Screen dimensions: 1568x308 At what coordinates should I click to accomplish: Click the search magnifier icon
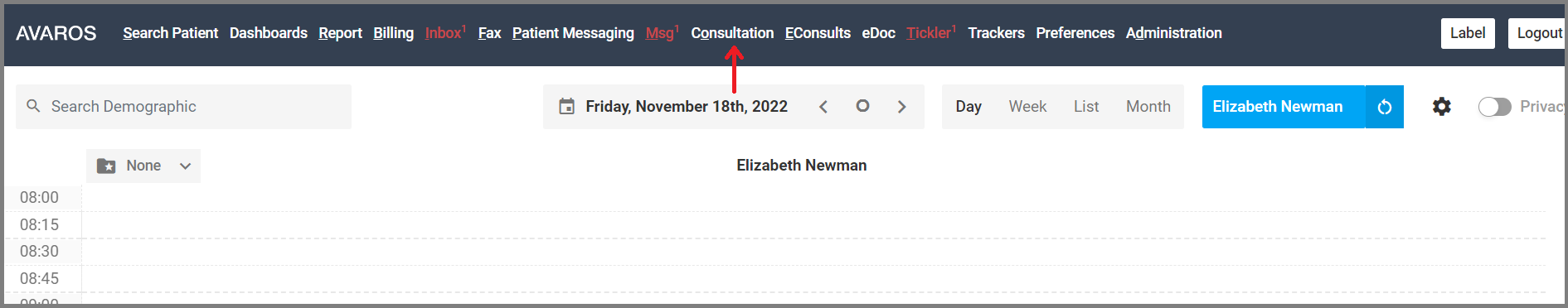(x=33, y=106)
